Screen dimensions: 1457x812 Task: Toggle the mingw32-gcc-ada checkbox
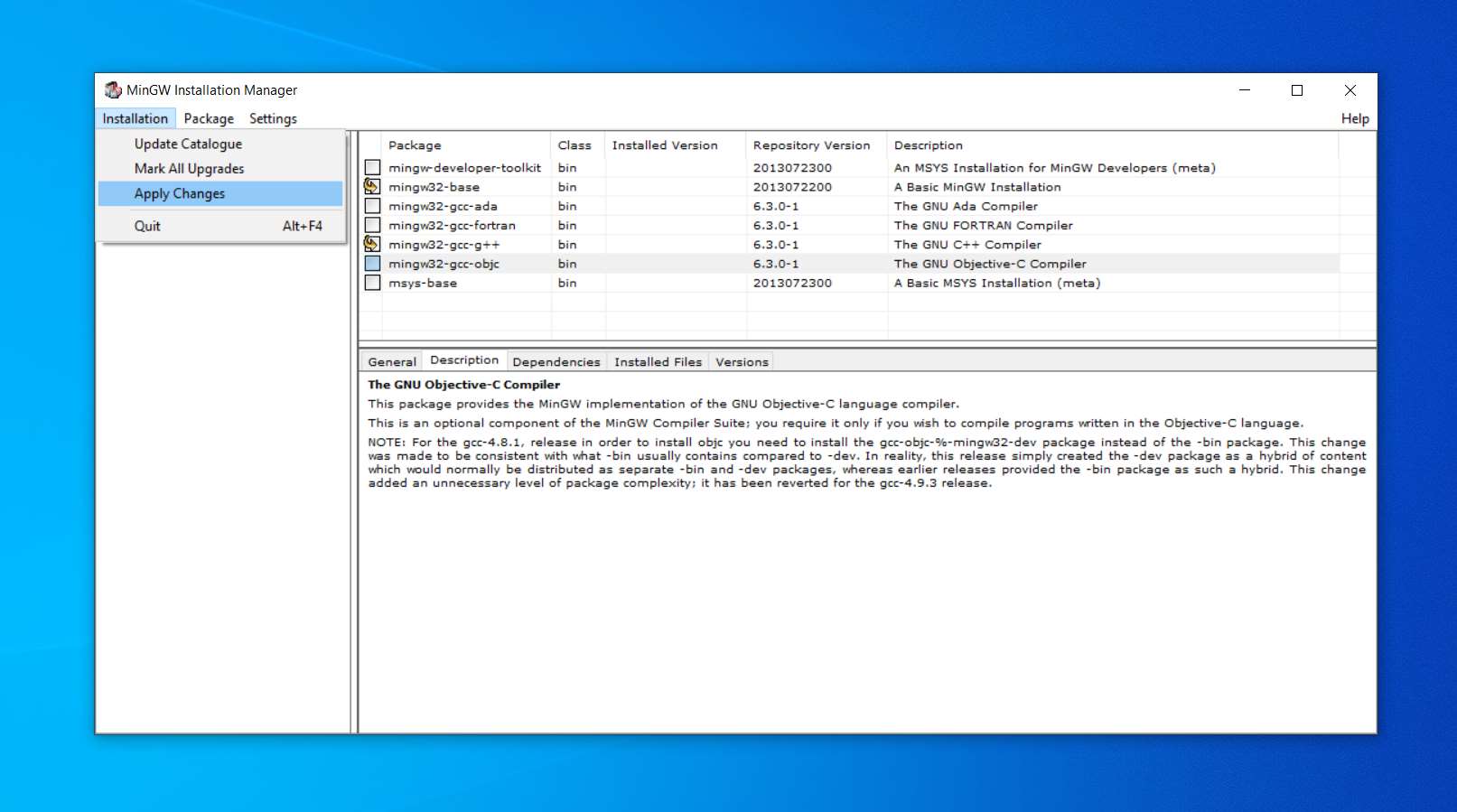click(x=372, y=206)
